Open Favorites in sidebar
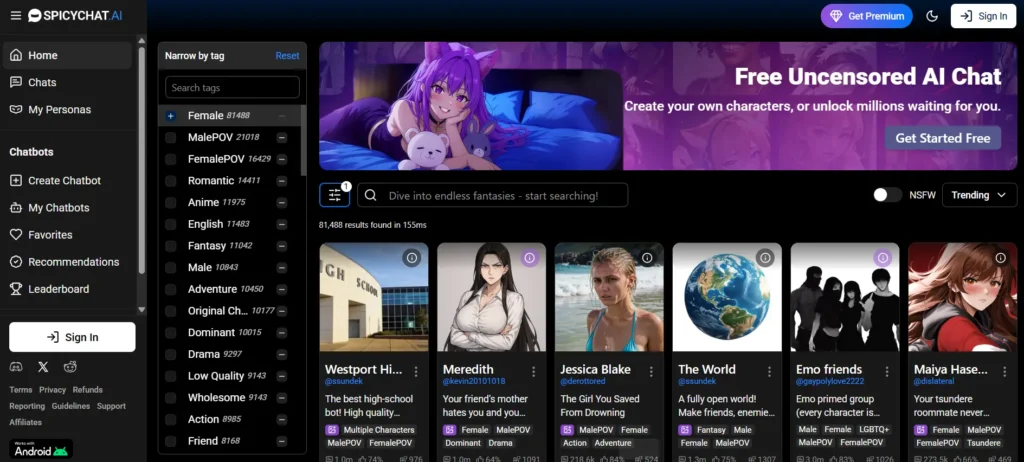 (x=67, y=235)
